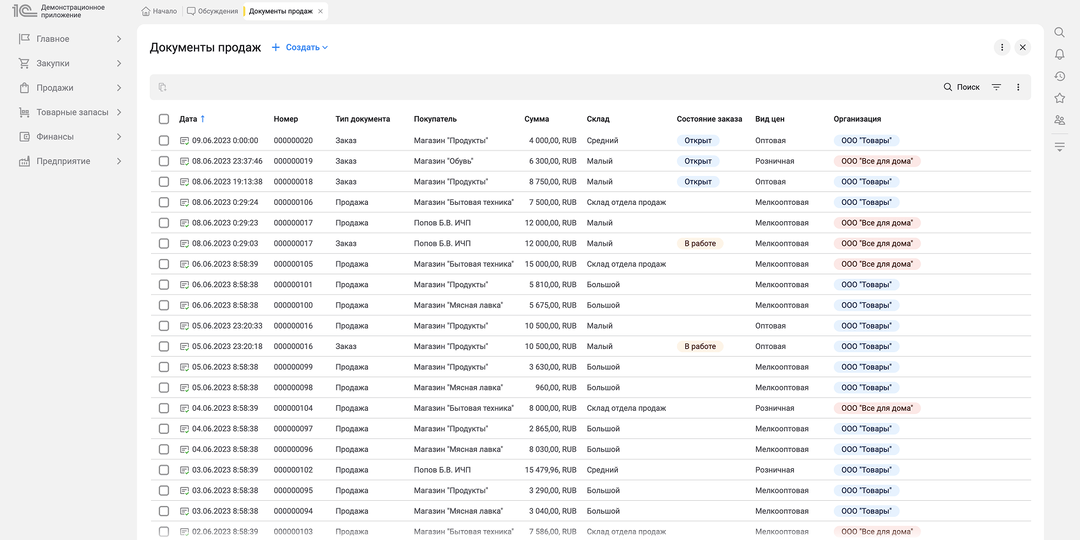The image size is (1080, 540).
Task: Click ООО "Все для дома" tag in row 000000019
Action: 878,161
